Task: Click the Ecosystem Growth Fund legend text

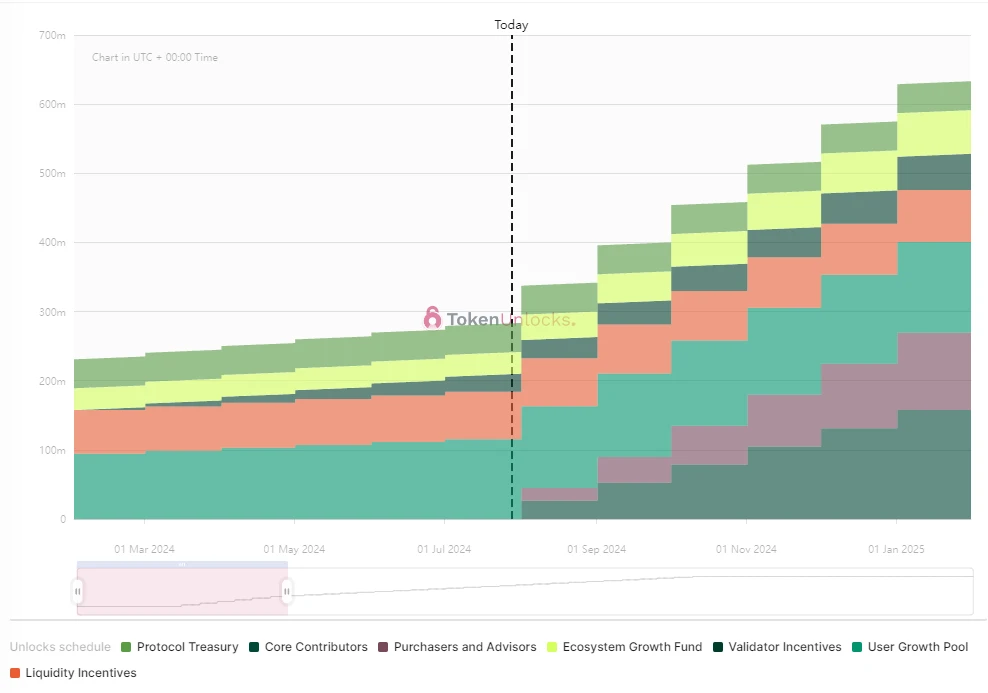Action: tap(631, 647)
